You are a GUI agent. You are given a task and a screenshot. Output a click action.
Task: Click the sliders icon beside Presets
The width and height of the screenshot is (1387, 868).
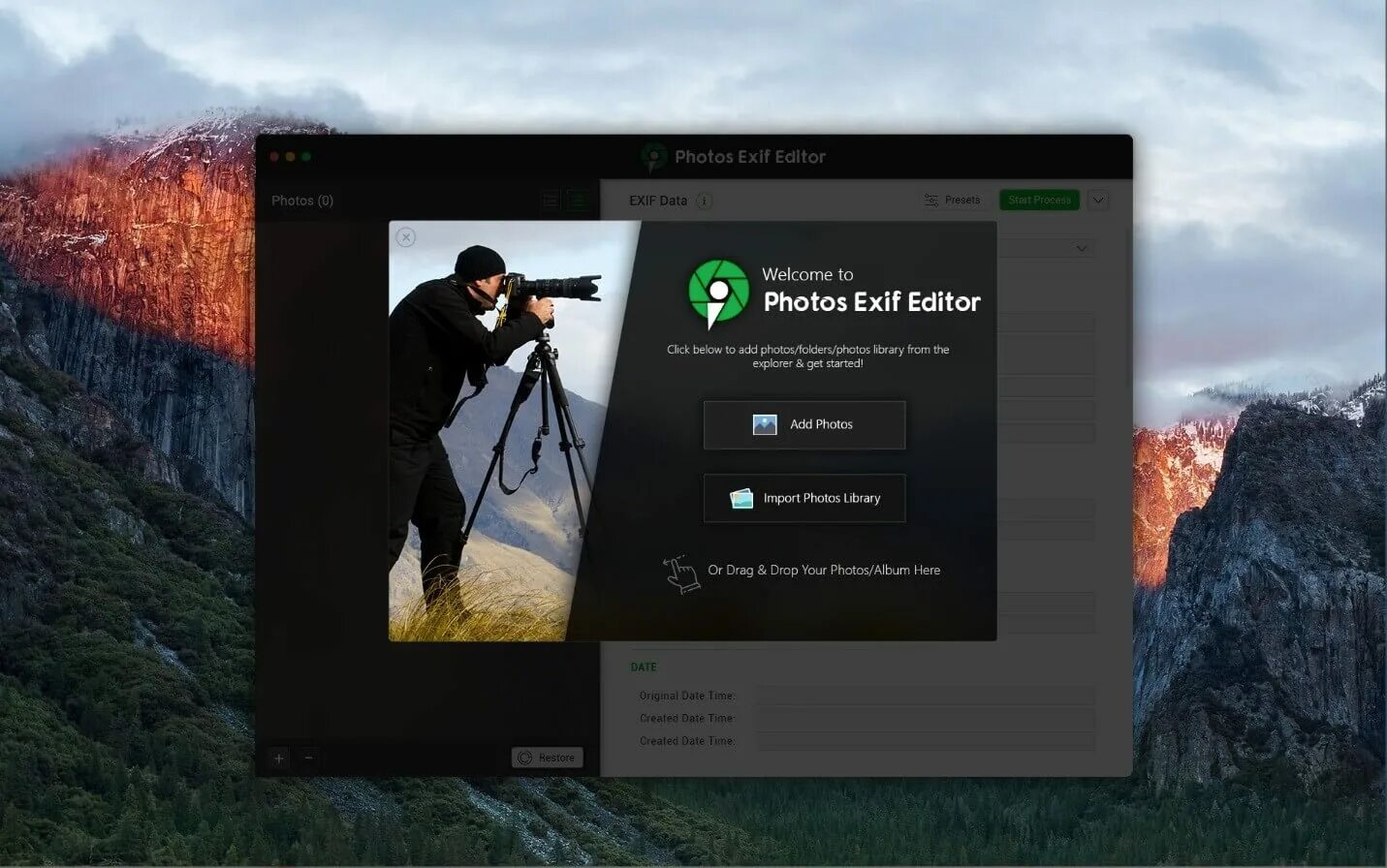(x=931, y=201)
